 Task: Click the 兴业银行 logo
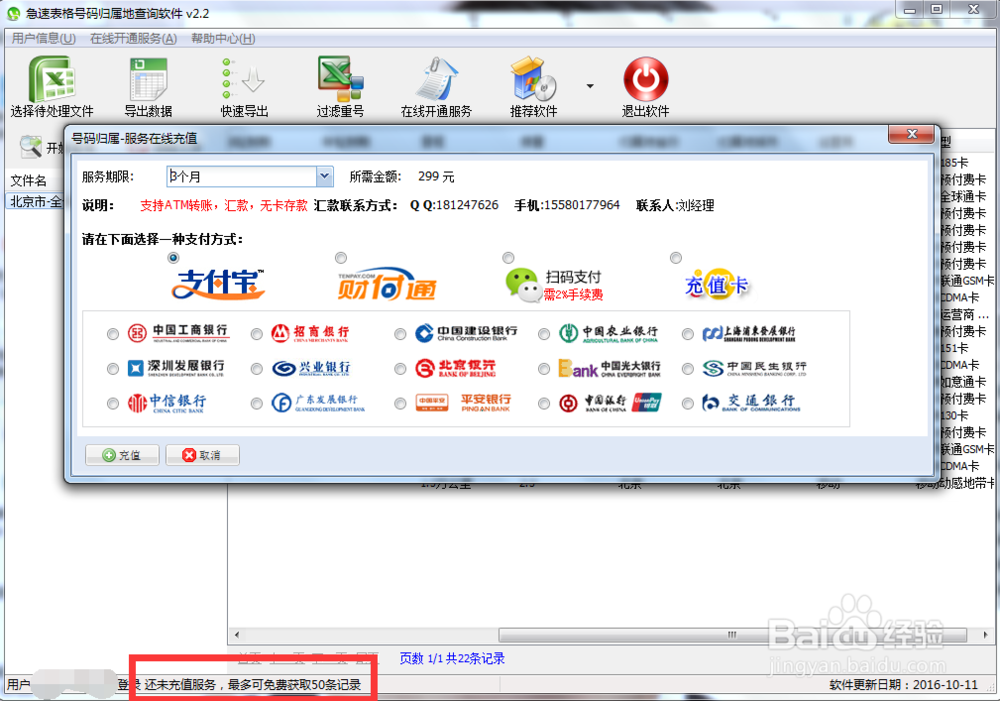pos(311,368)
